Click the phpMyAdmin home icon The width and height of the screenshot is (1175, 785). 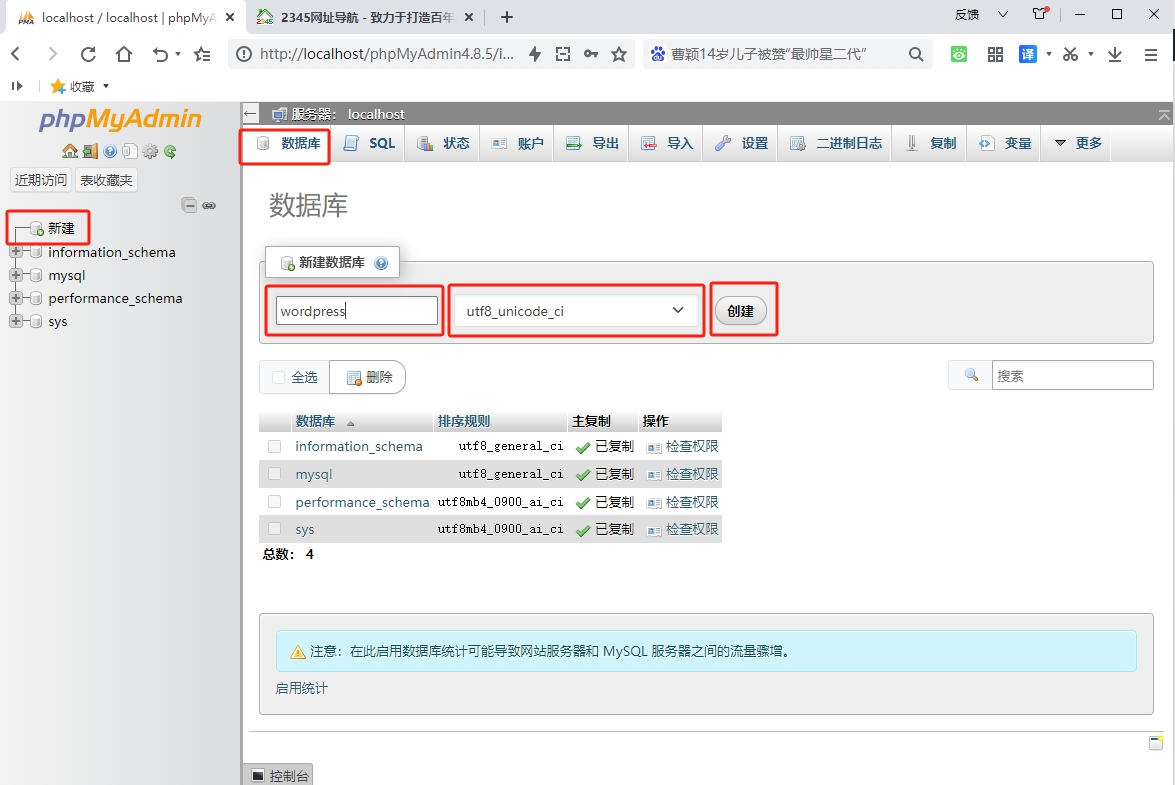coord(70,151)
